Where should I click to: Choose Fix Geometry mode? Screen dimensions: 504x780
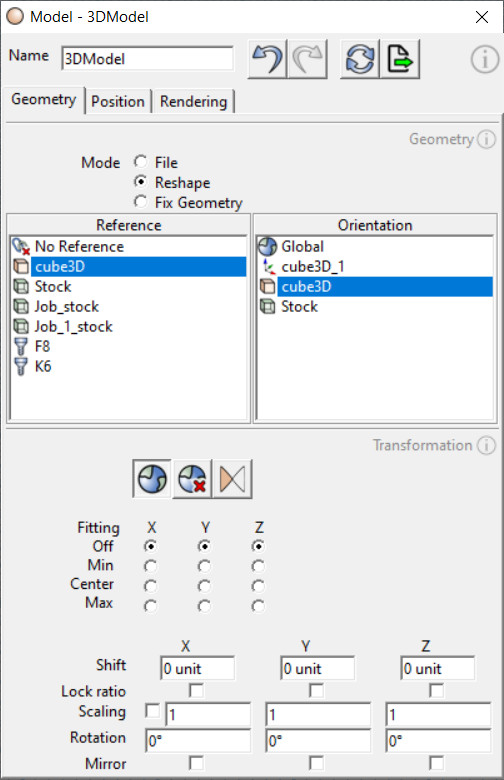[x=141, y=202]
